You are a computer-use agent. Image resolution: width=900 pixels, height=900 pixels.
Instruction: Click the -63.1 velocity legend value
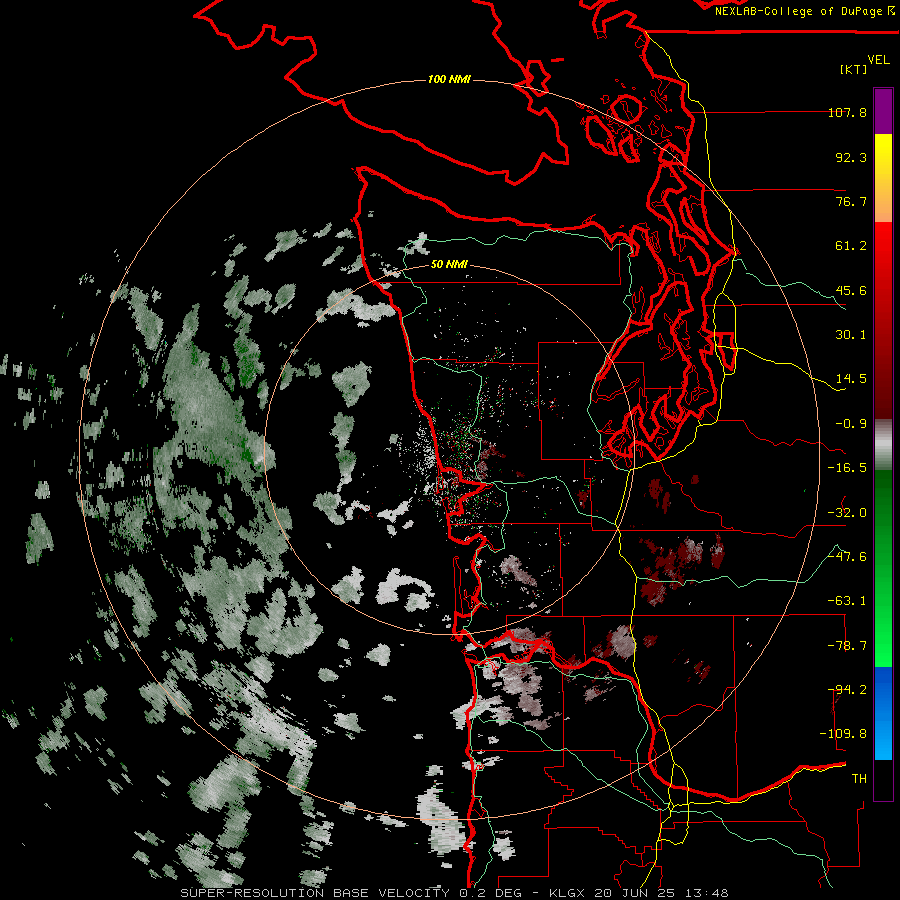pos(847,601)
